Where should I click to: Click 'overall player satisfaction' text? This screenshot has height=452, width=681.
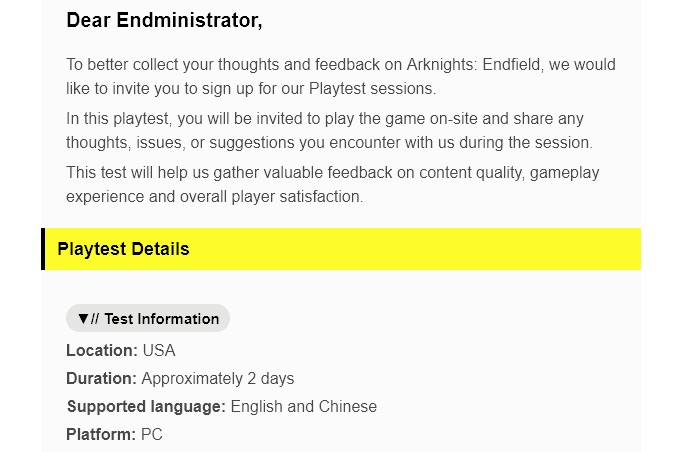coord(271,197)
